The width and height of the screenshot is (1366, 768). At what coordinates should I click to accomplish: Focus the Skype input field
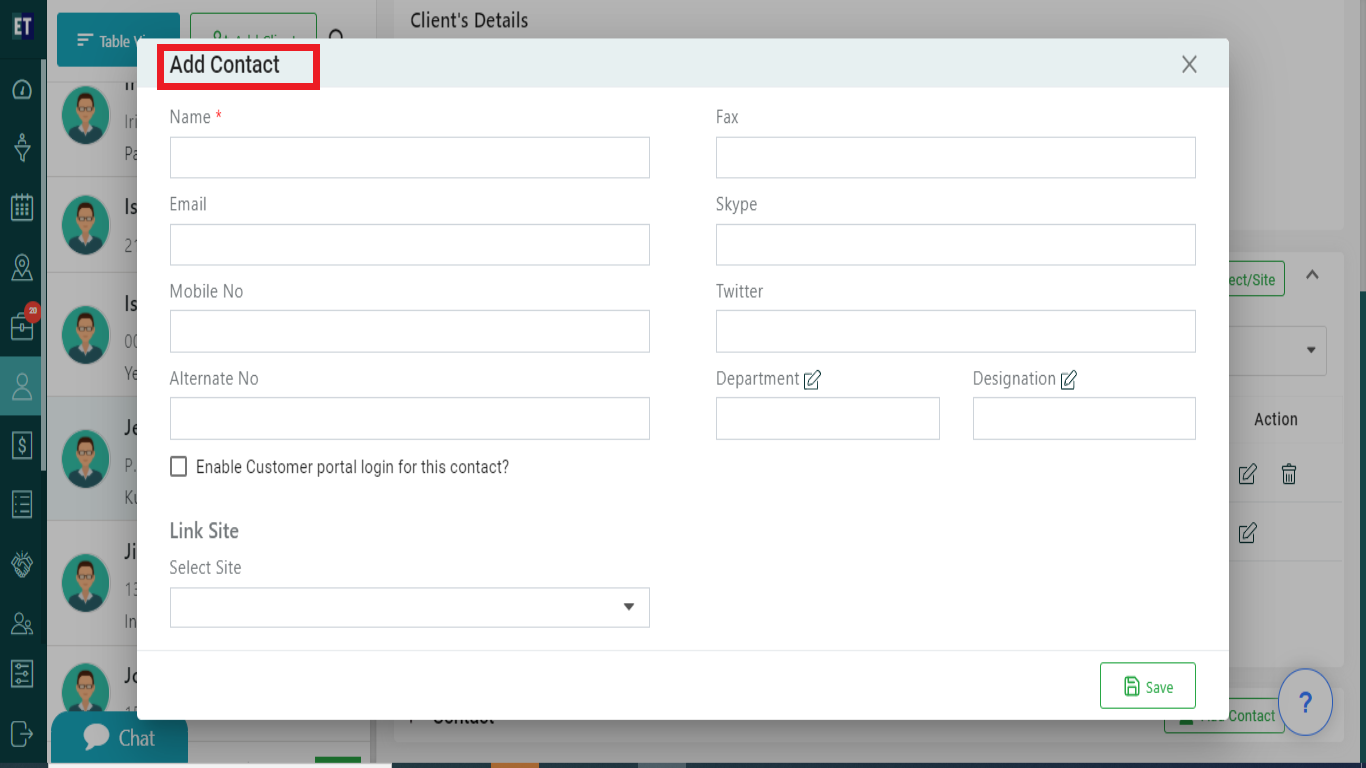coord(956,245)
